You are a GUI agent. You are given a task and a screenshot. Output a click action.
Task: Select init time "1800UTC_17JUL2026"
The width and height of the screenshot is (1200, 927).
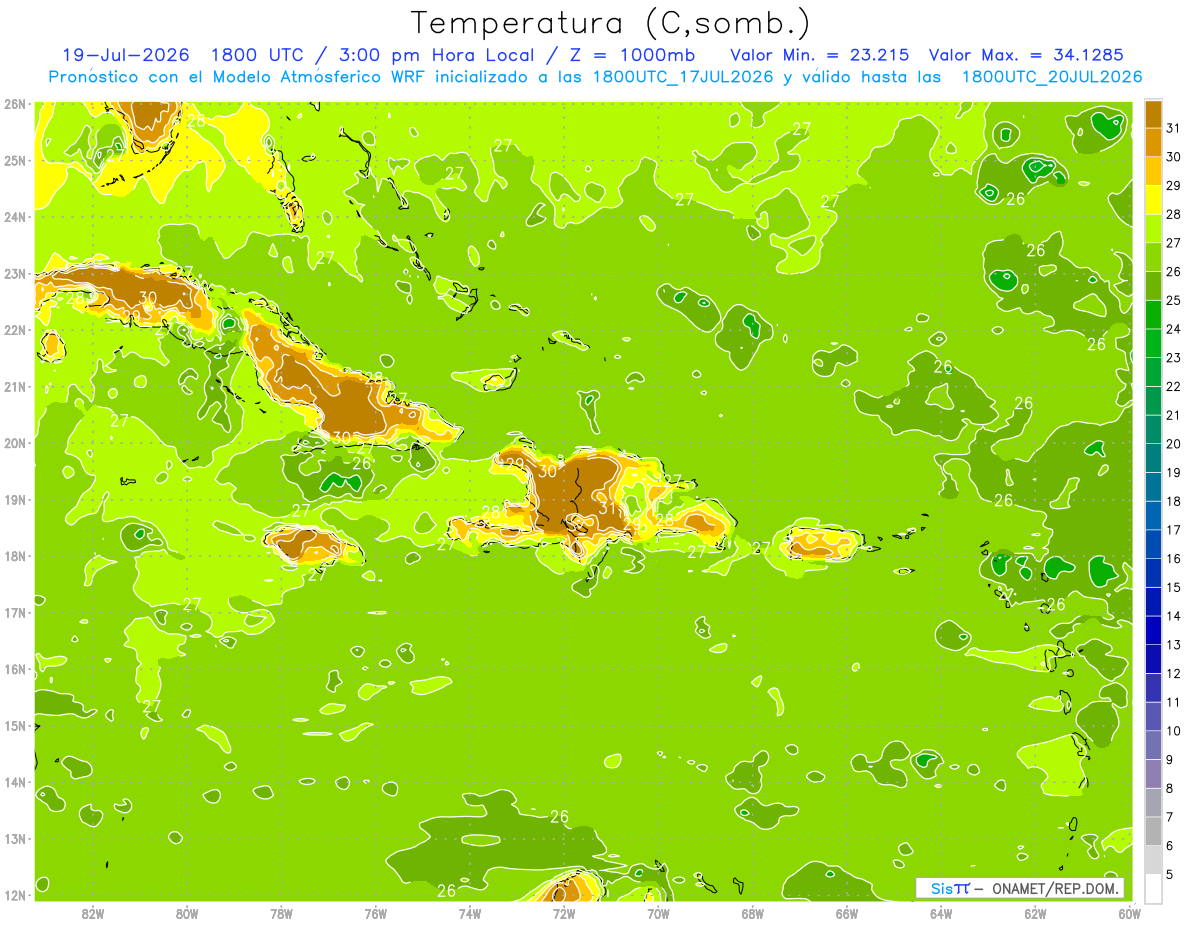click(x=683, y=77)
